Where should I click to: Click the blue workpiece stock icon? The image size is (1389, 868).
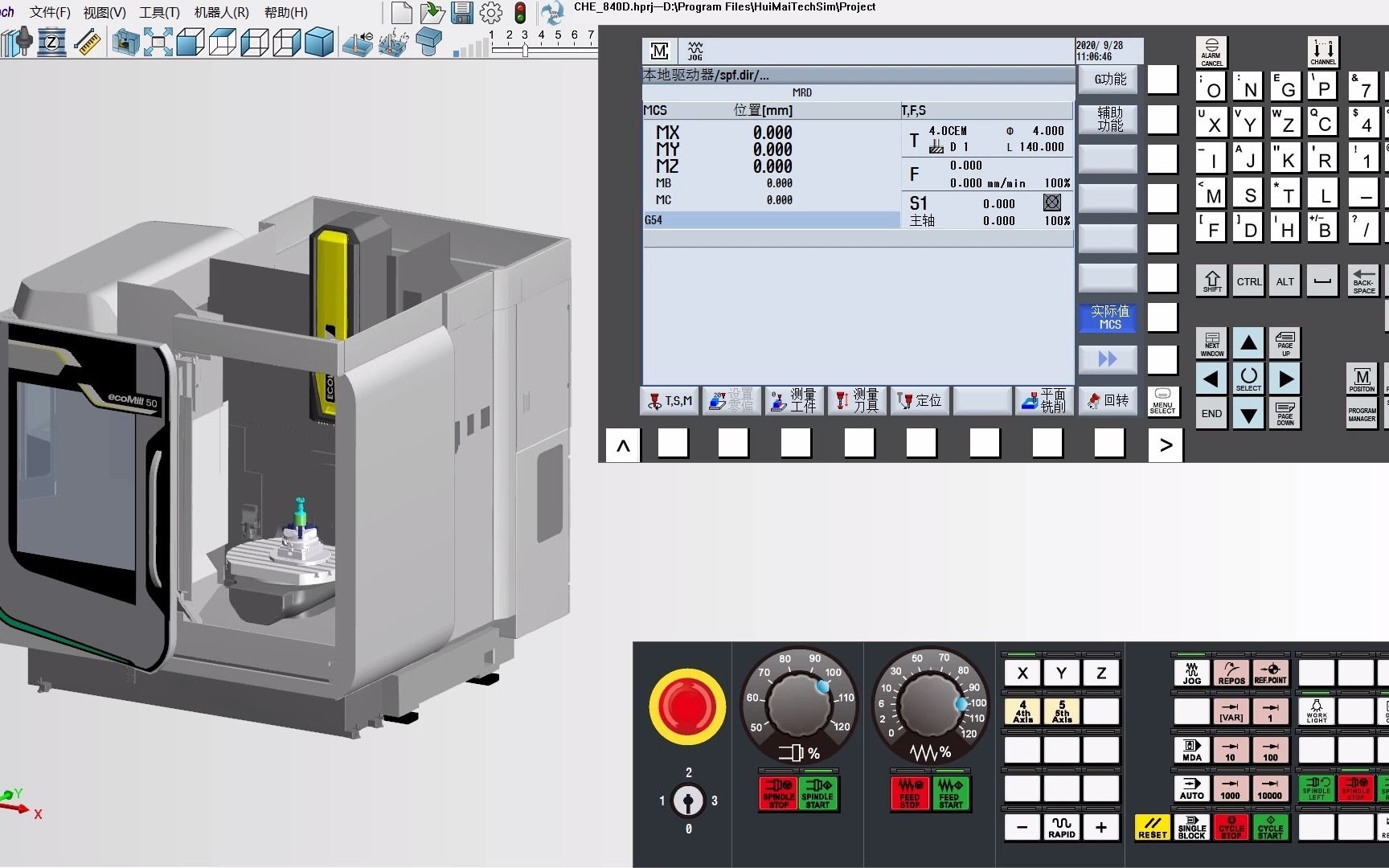(428, 42)
